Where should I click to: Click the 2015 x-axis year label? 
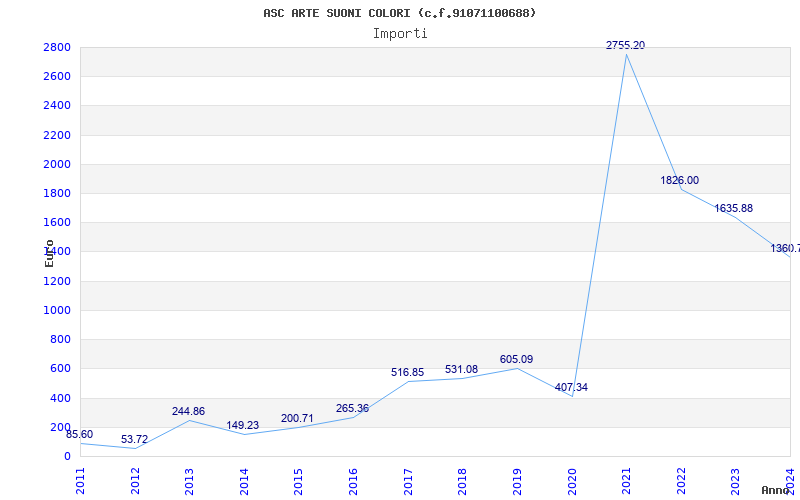(x=298, y=481)
